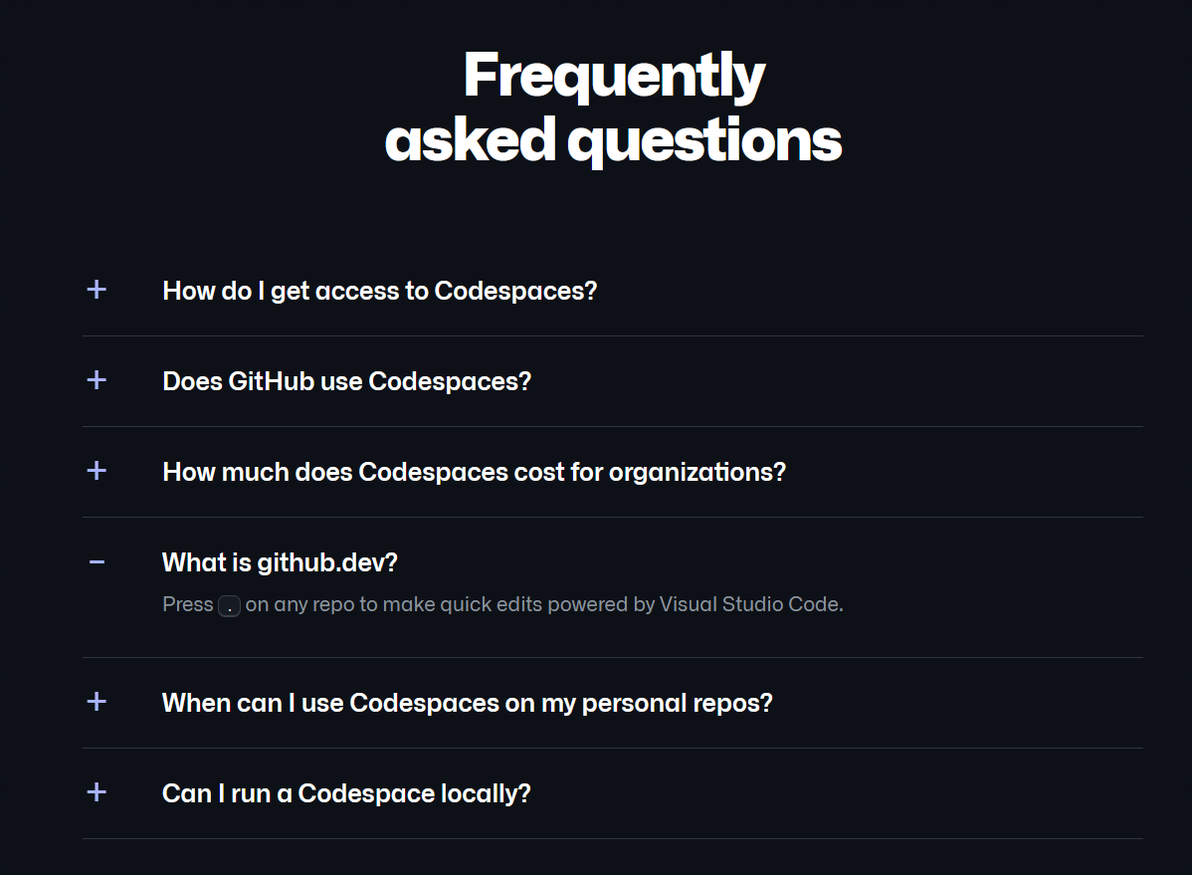The height and width of the screenshot is (875, 1192).
Task: Click the plus icon beside "How do I get access to Codespaces?"
Action: [x=97, y=290]
